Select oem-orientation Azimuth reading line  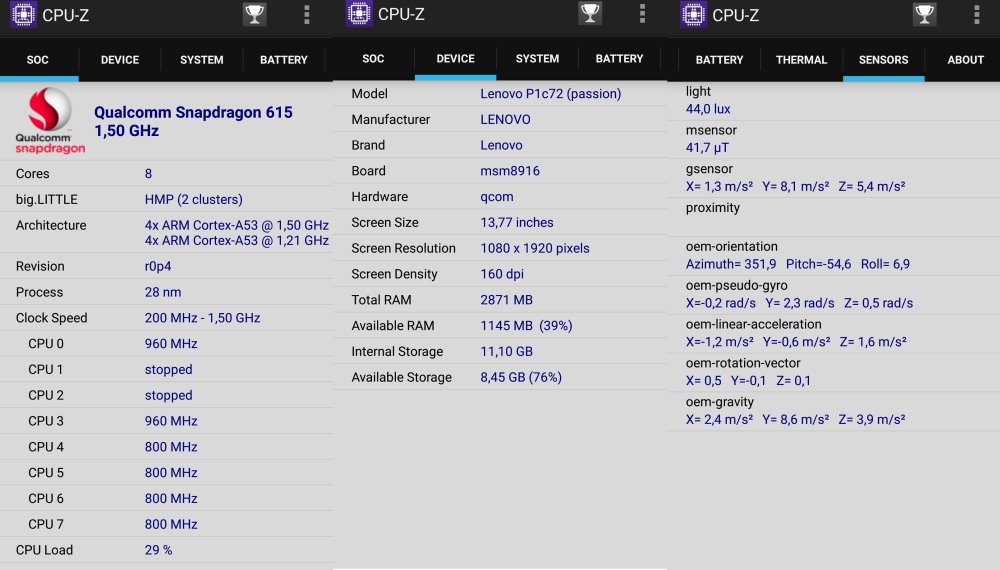(x=798, y=264)
